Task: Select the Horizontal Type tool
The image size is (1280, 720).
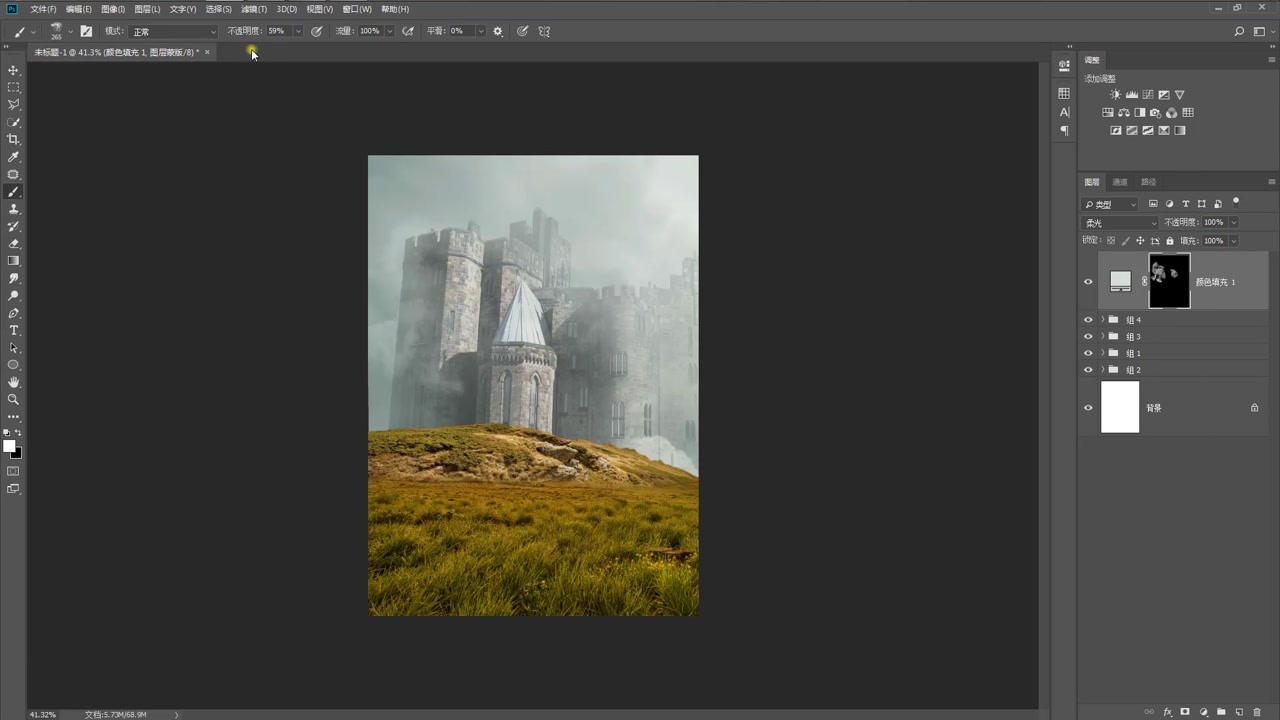Action: coord(14,330)
